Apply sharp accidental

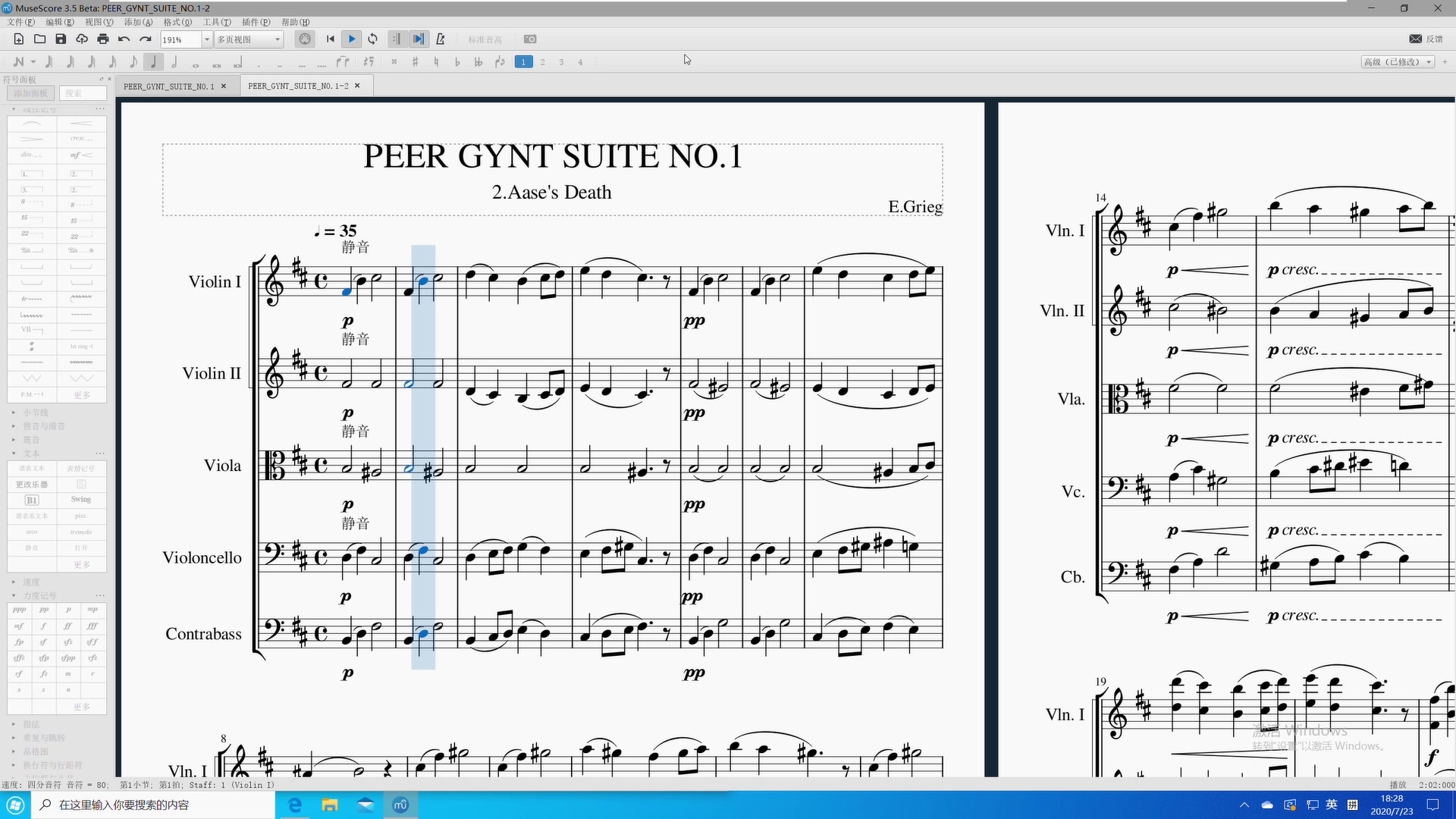pos(415,62)
